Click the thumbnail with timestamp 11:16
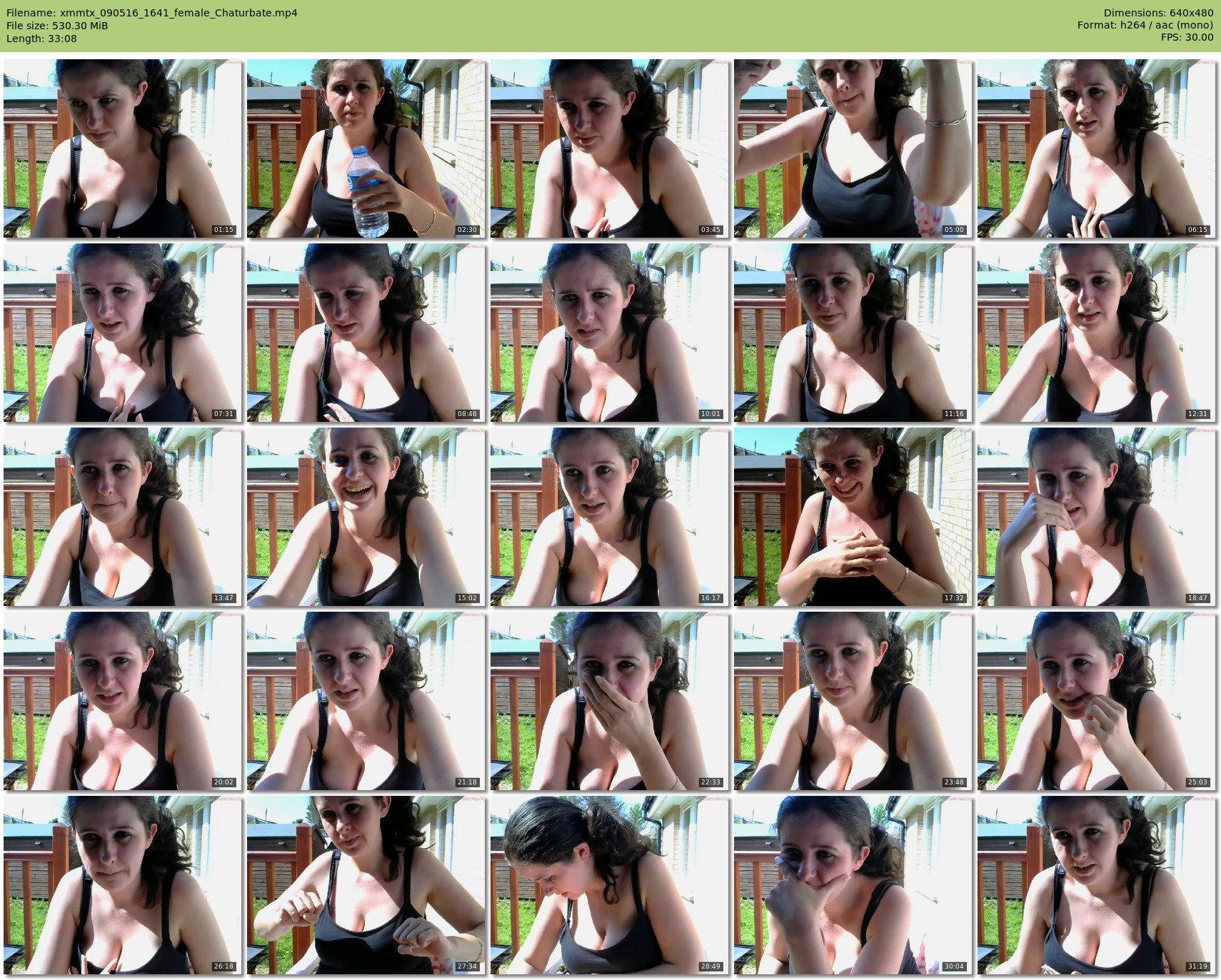Screen dimensions: 1221x980 (x=853, y=333)
